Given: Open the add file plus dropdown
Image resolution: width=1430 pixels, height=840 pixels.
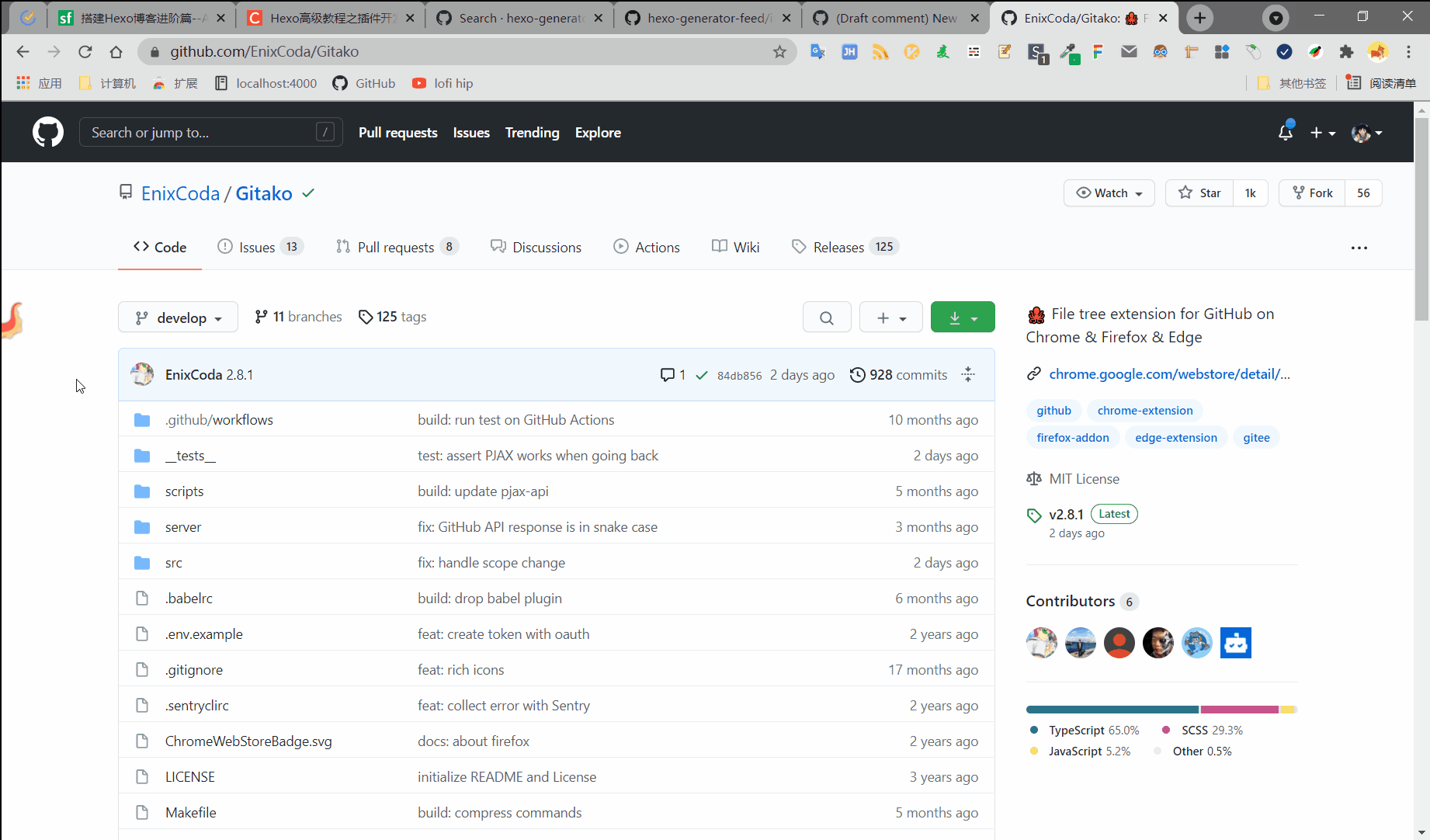Looking at the screenshot, I should tap(890, 317).
